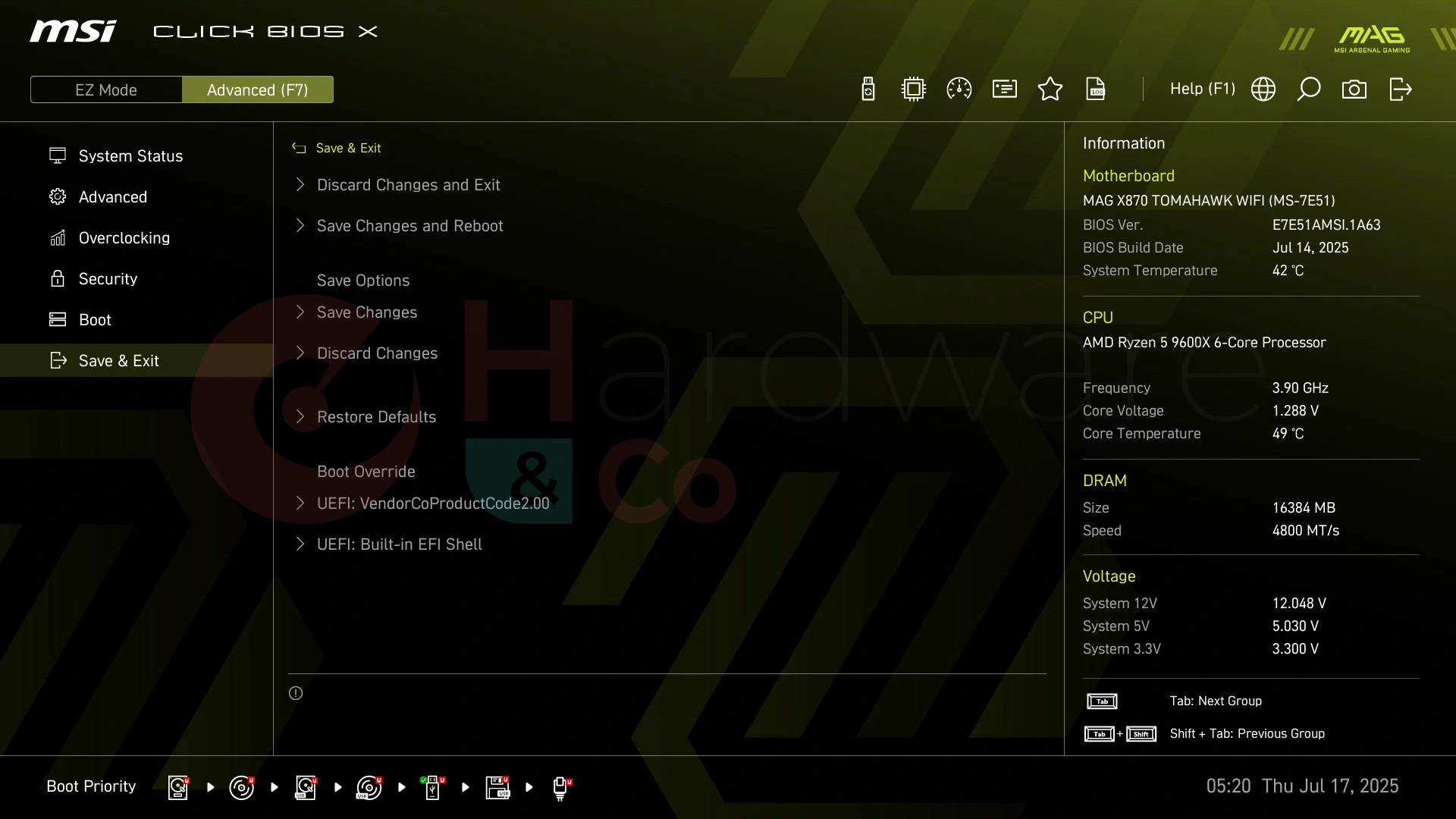Select the USB floppy boot priority icon
The width and height of the screenshot is (1456, 819).
click(497, 787)
